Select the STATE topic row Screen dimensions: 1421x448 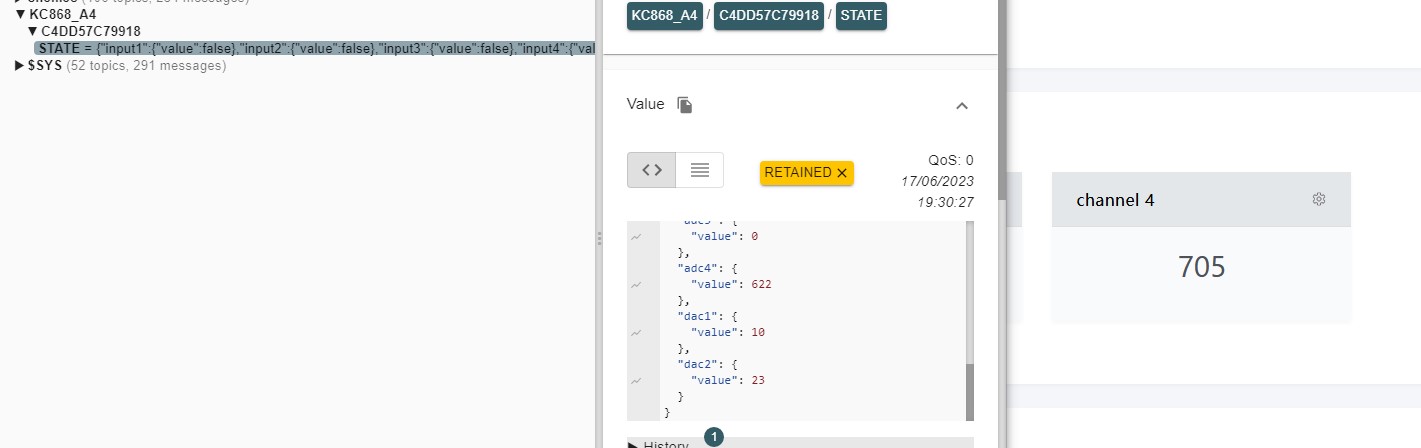(300, 48)
